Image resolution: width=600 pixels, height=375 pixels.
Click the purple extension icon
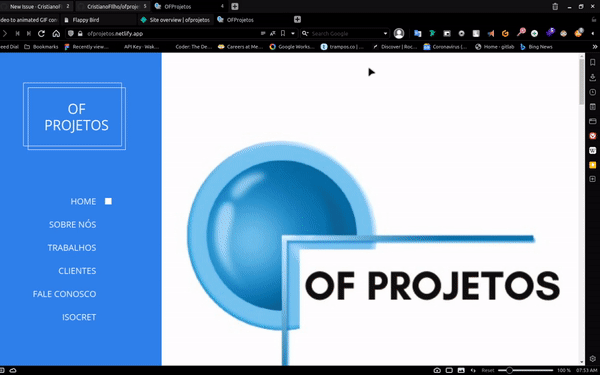point(550,33)
